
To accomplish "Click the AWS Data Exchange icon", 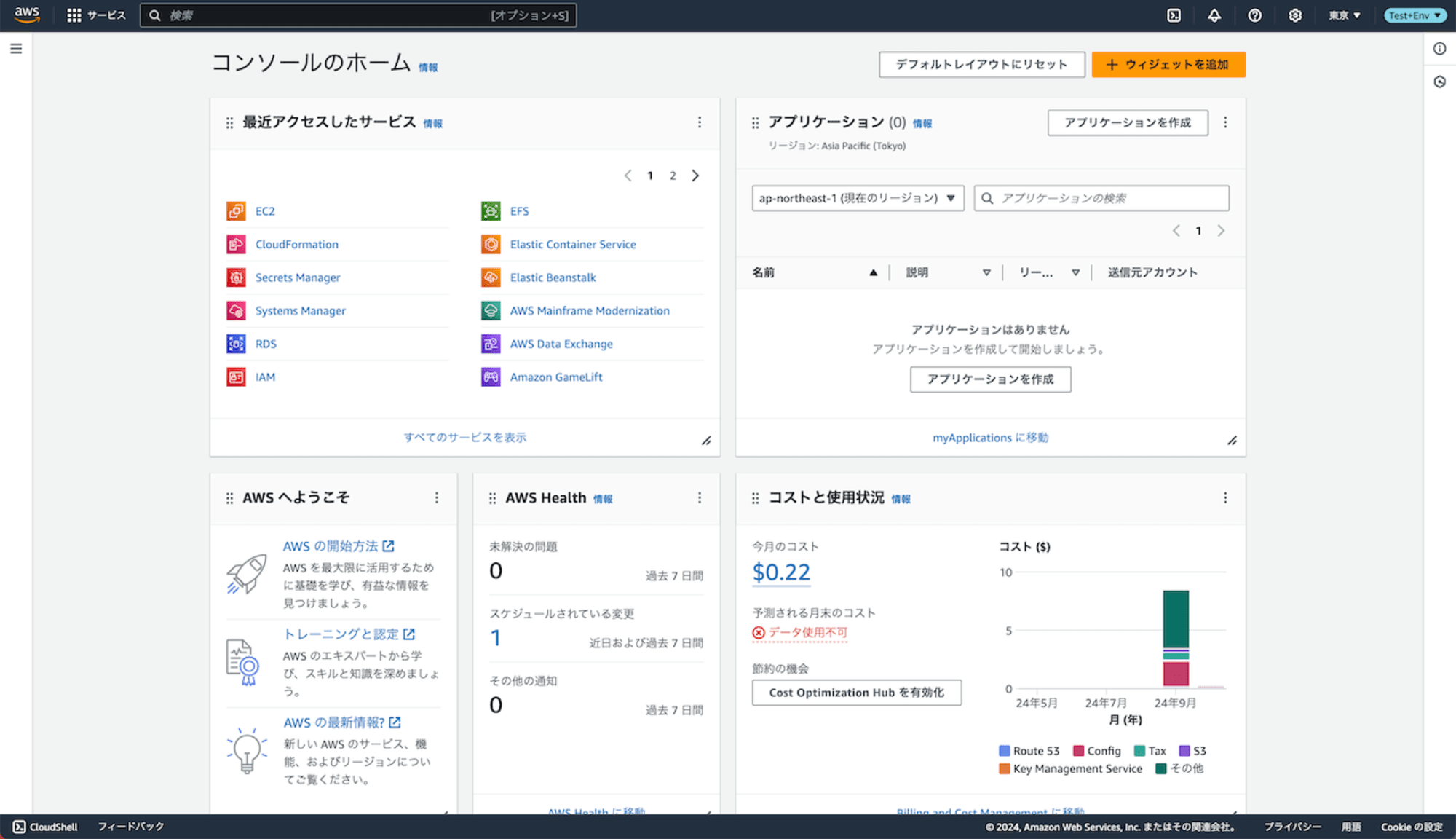I will click(x=491, y=344).
